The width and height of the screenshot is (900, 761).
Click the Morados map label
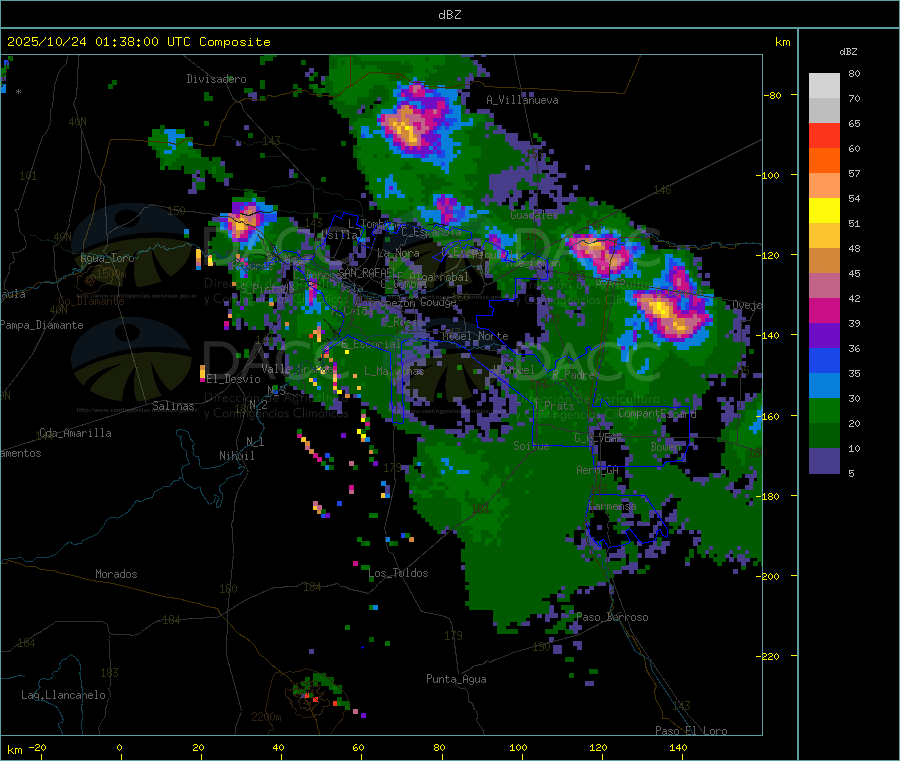pos(116,574)
